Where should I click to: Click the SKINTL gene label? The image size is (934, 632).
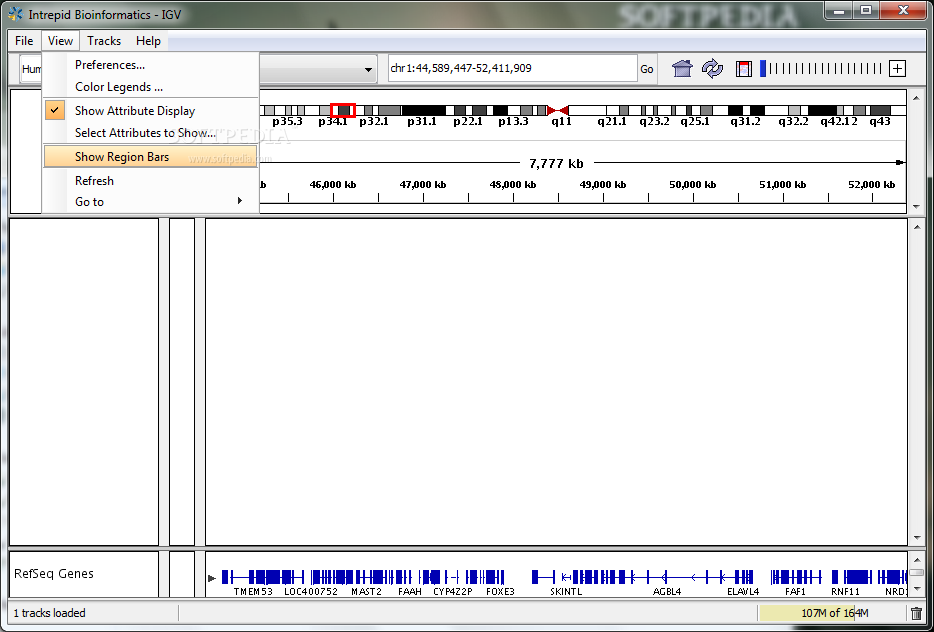[x=566, y=591]
